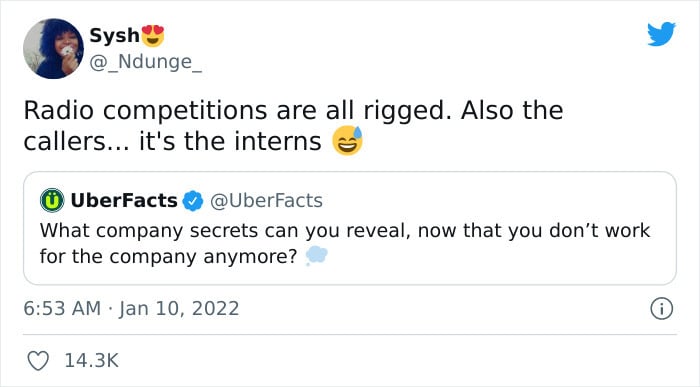
Task: Click the Twitter bird logo
Action: pyautogui.click(x=661, y=34)
